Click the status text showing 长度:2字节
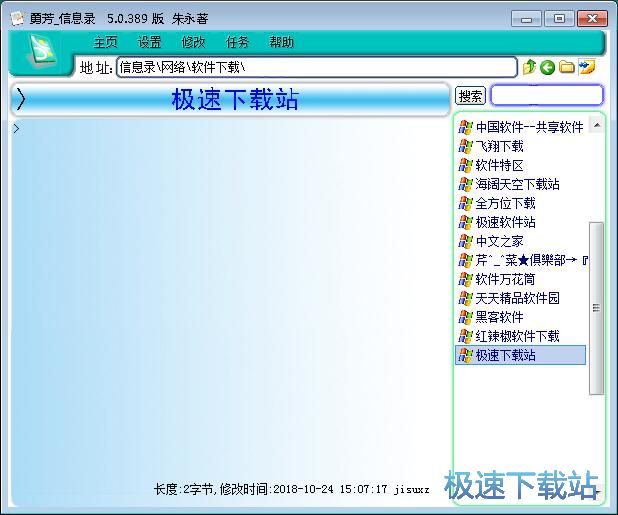The image size is (618, 515). click(291, 489)
